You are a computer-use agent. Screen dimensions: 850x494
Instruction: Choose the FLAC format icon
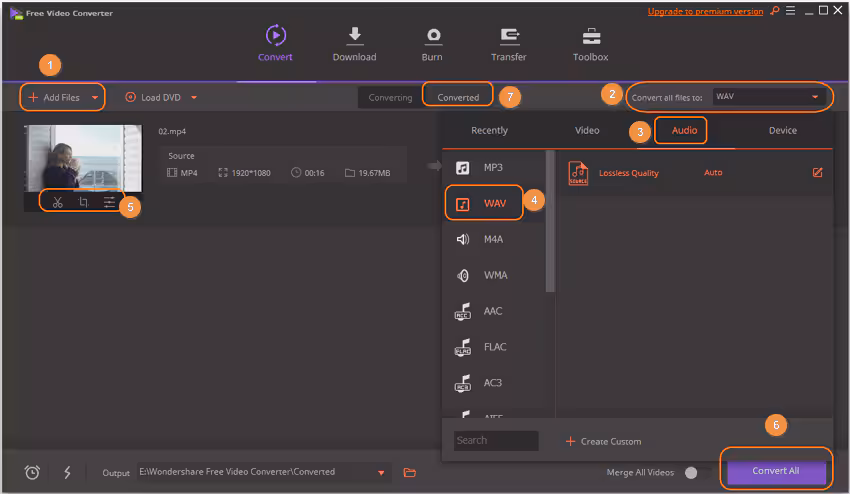tap(462, 347)
